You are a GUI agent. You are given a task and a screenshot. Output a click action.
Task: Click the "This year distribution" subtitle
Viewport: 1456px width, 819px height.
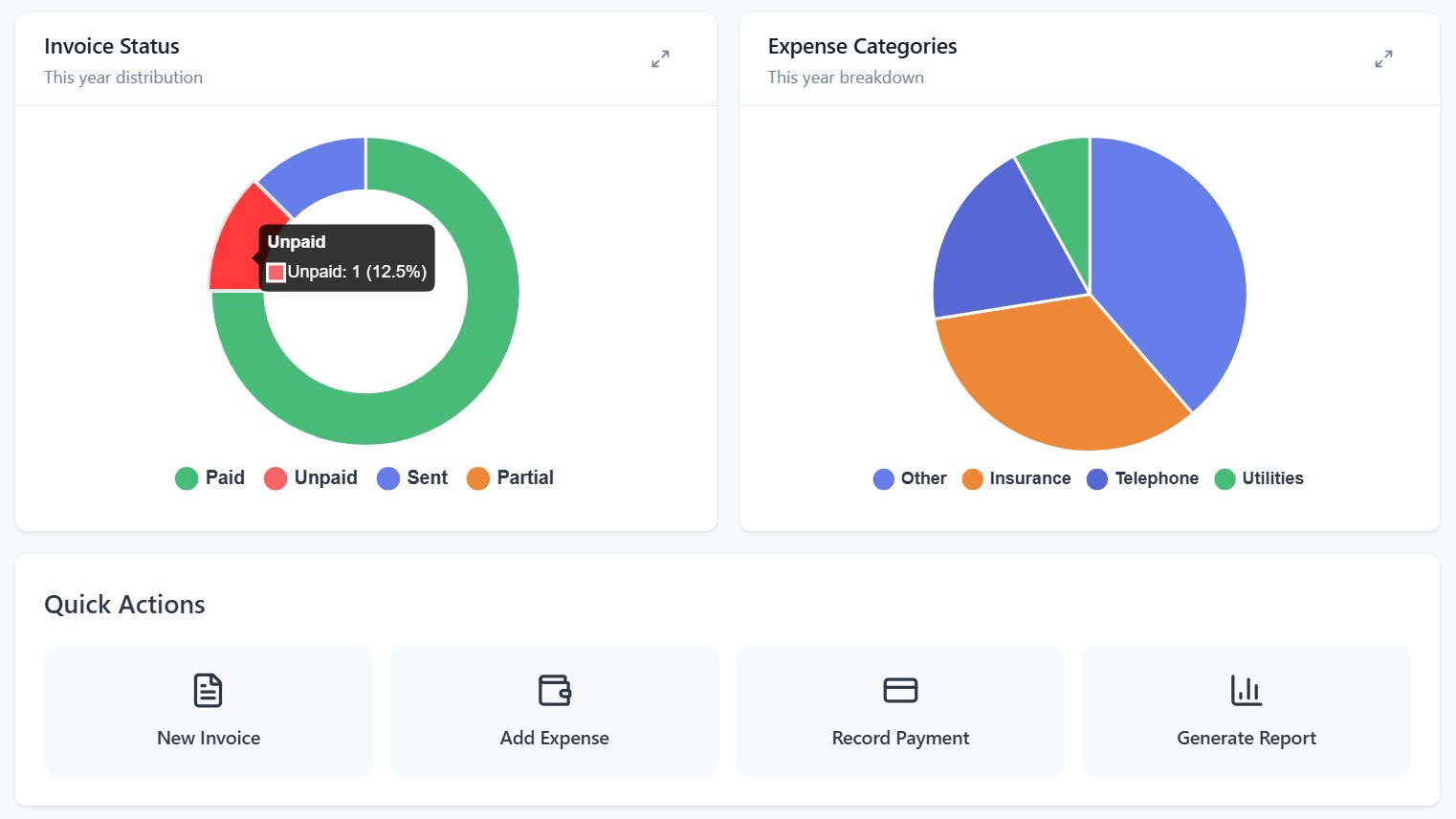click(123, 77)
